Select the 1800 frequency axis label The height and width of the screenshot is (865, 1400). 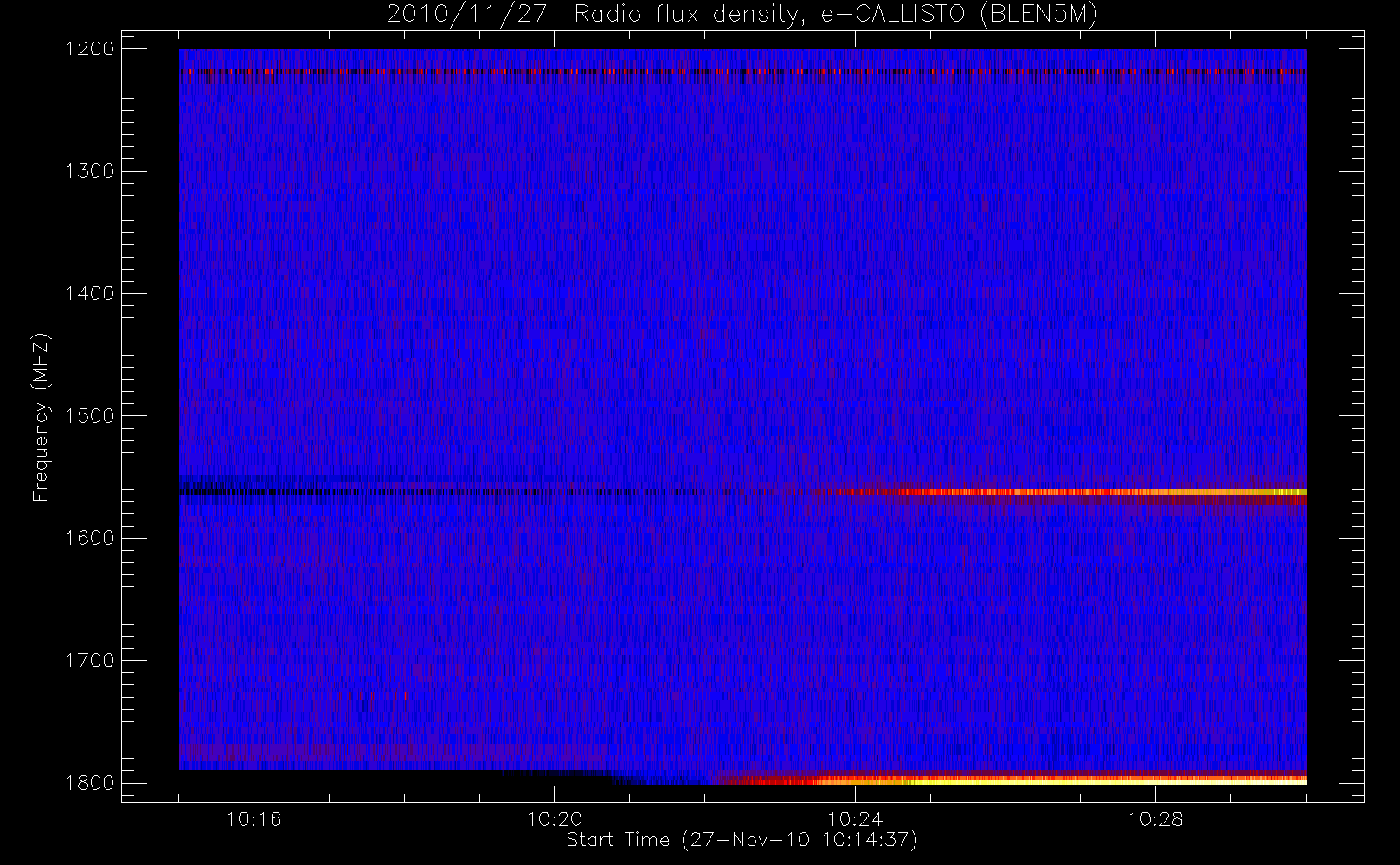click(90, 783)
